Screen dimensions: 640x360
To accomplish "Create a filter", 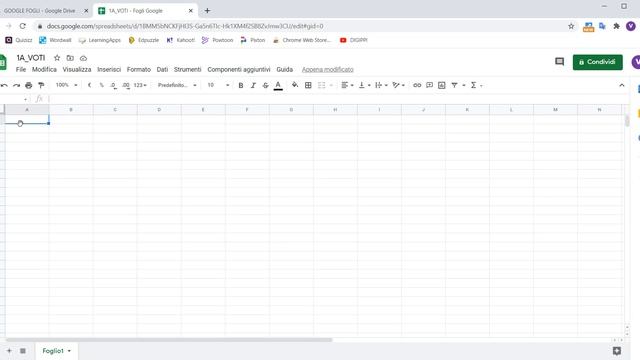I will tap(454, 85).
